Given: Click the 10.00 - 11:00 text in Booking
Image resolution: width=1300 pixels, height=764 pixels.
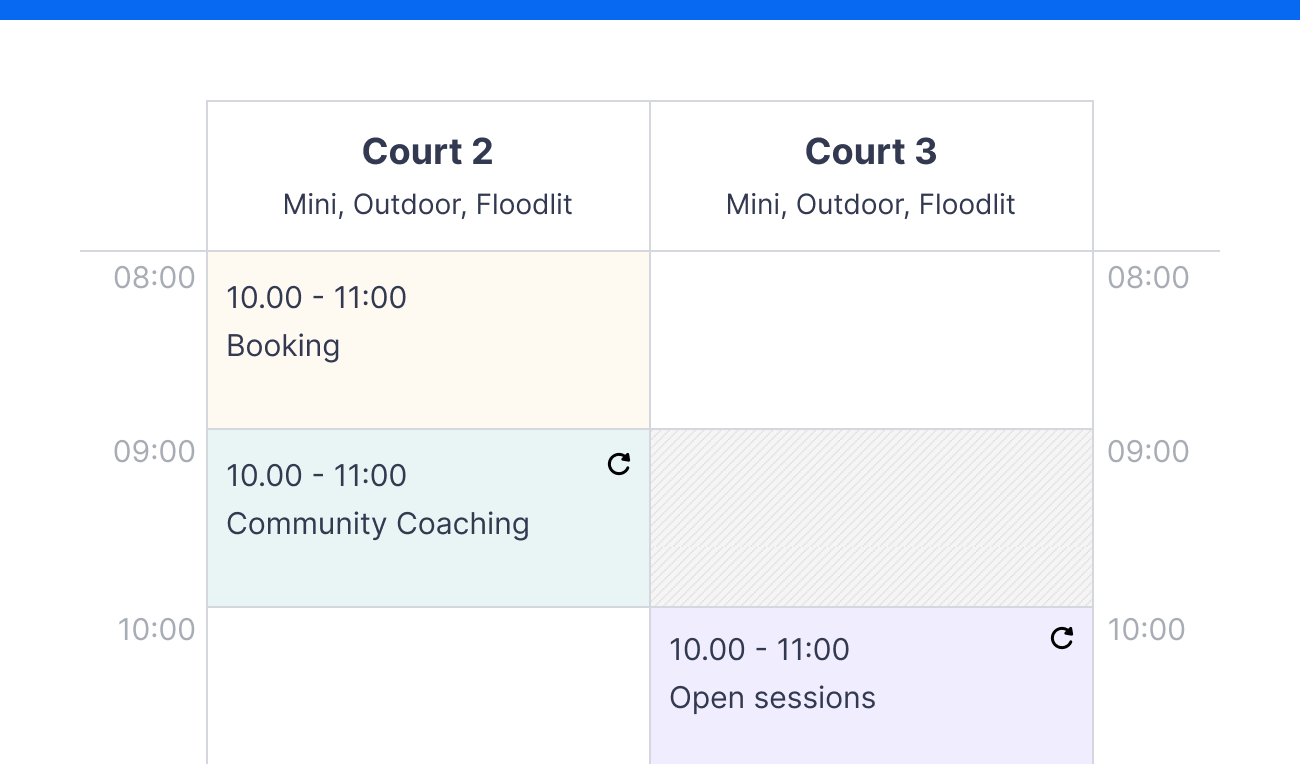Looking at the screenshot, I should tap(316, 297).
